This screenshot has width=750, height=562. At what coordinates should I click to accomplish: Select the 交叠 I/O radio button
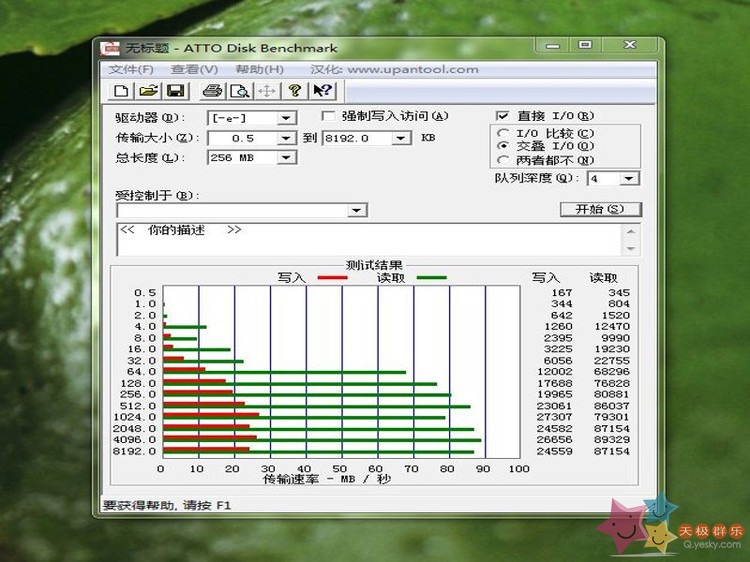[503, 146]
